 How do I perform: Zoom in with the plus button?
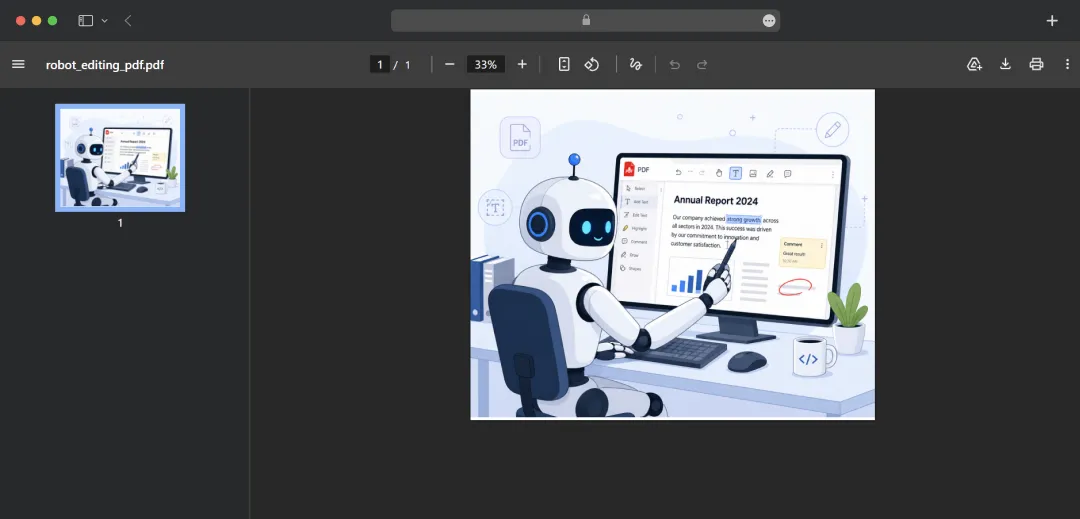pyautogui.click(x=522, y=64)
